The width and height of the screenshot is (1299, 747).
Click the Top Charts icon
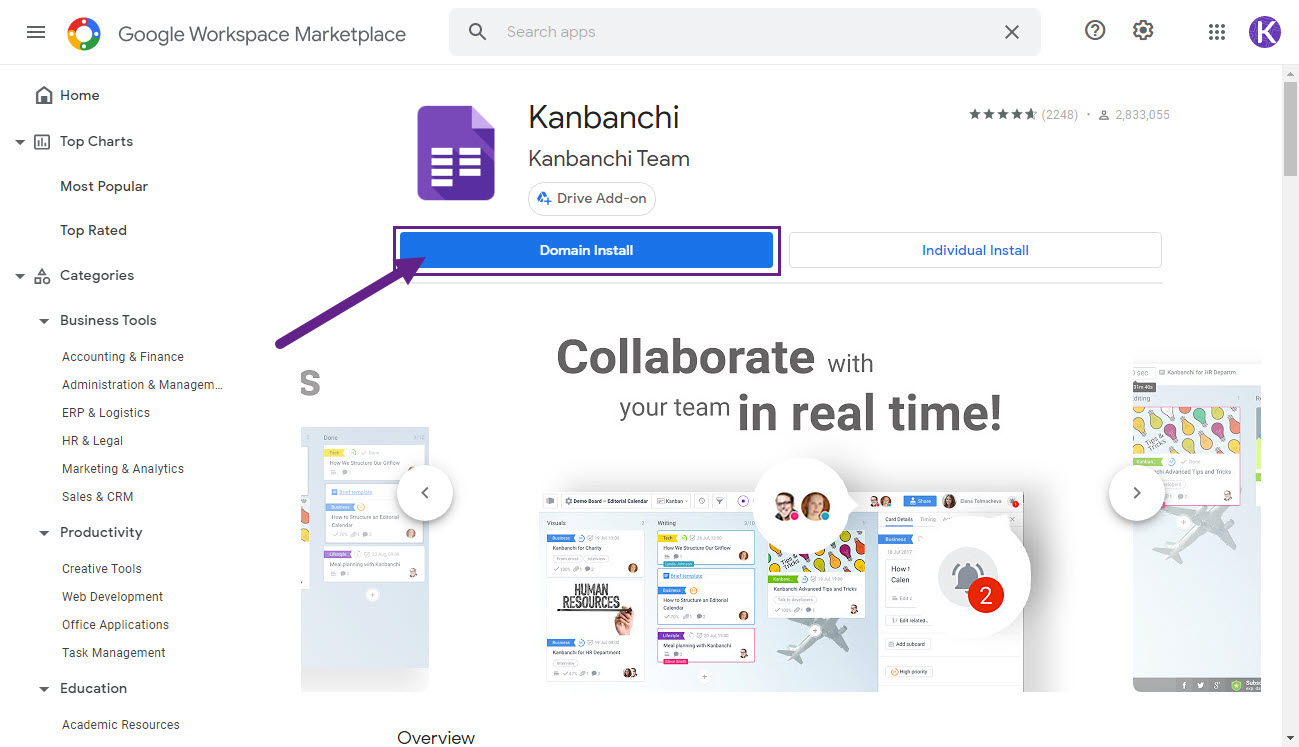(42, 141)
